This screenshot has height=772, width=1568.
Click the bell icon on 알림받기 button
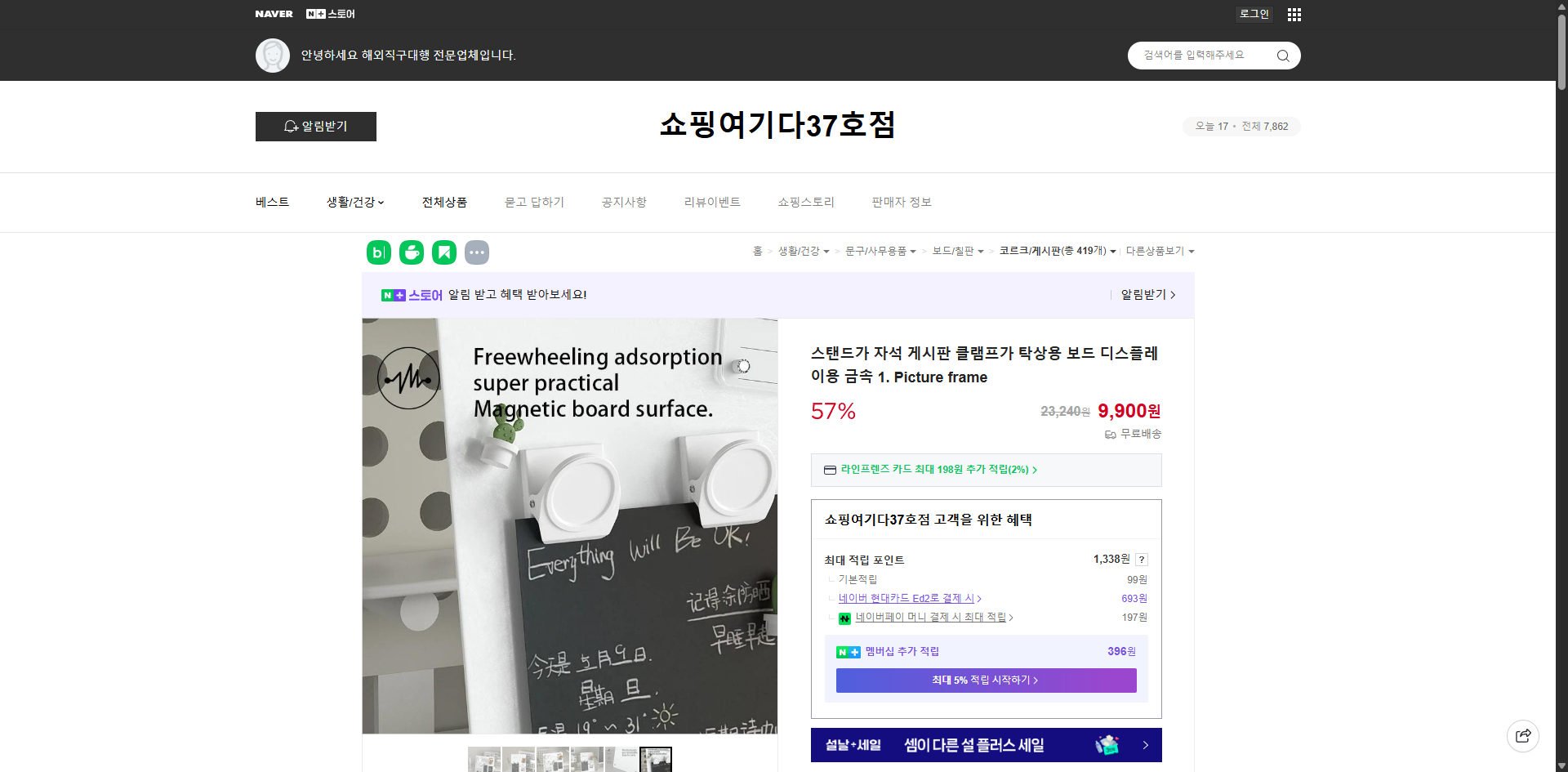[x=291, y=127]
